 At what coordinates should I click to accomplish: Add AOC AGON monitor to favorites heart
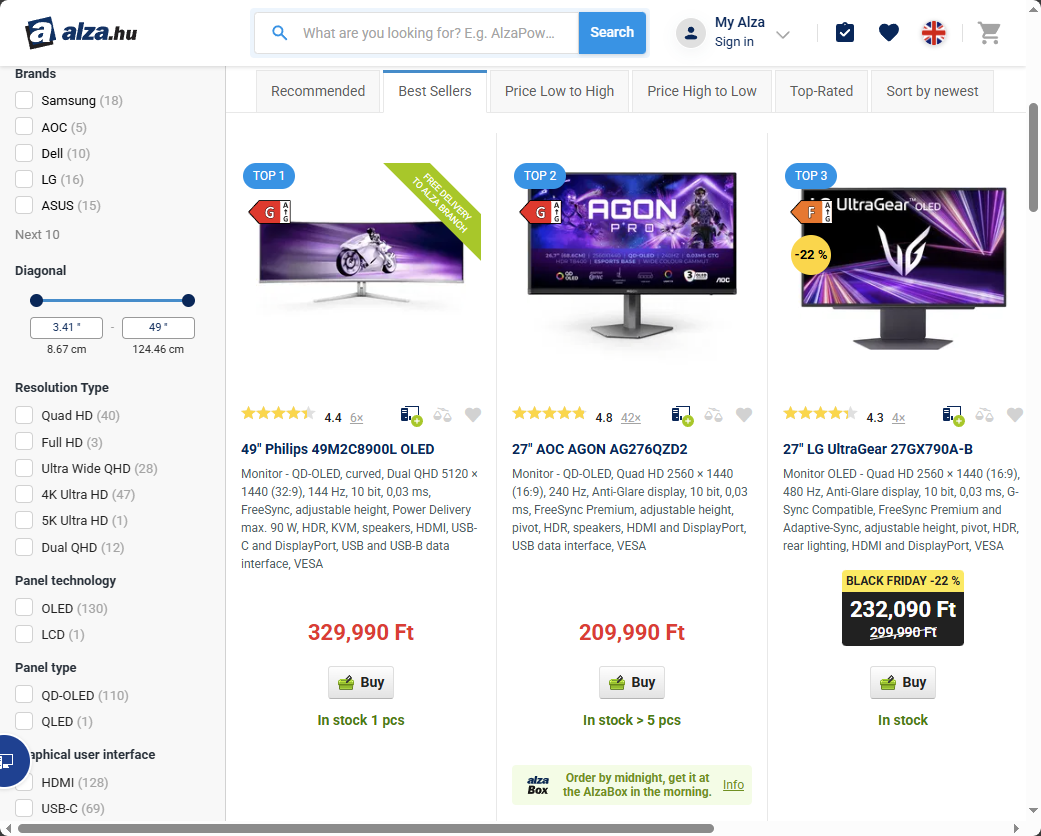pyautogui.click(x=744, y=415)
